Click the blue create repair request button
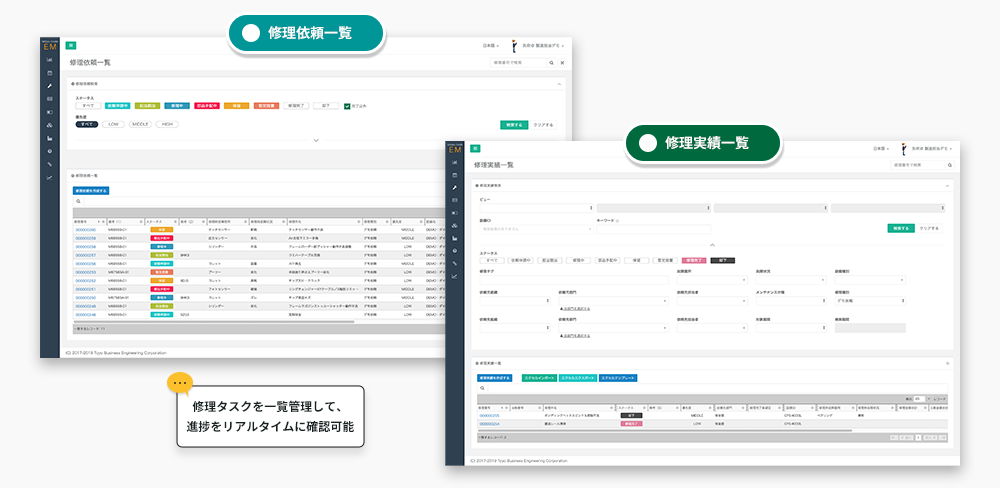Image resolution: width=1000 pixels, height=488 pixels. pos(91,190)
